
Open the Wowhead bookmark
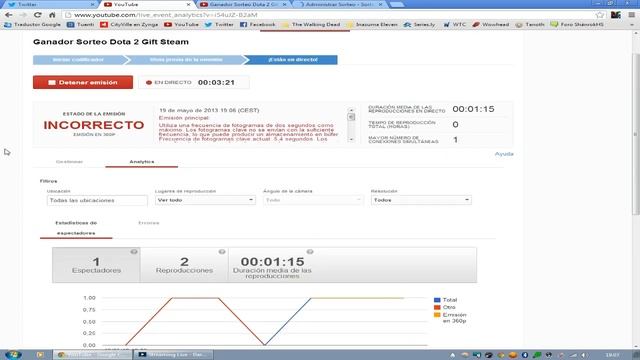(x=491, y=24)
